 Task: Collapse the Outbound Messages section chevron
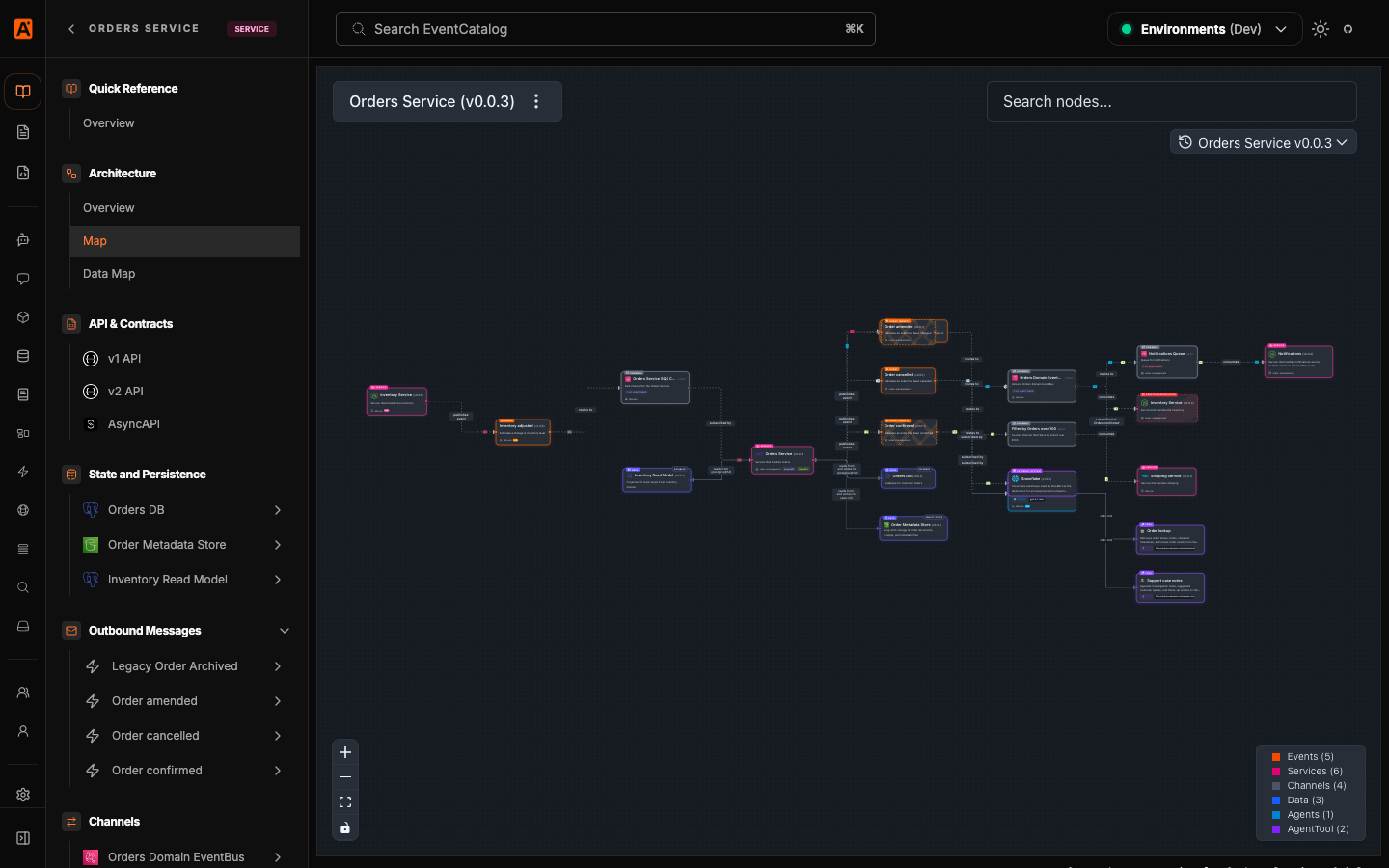[285, 631]
